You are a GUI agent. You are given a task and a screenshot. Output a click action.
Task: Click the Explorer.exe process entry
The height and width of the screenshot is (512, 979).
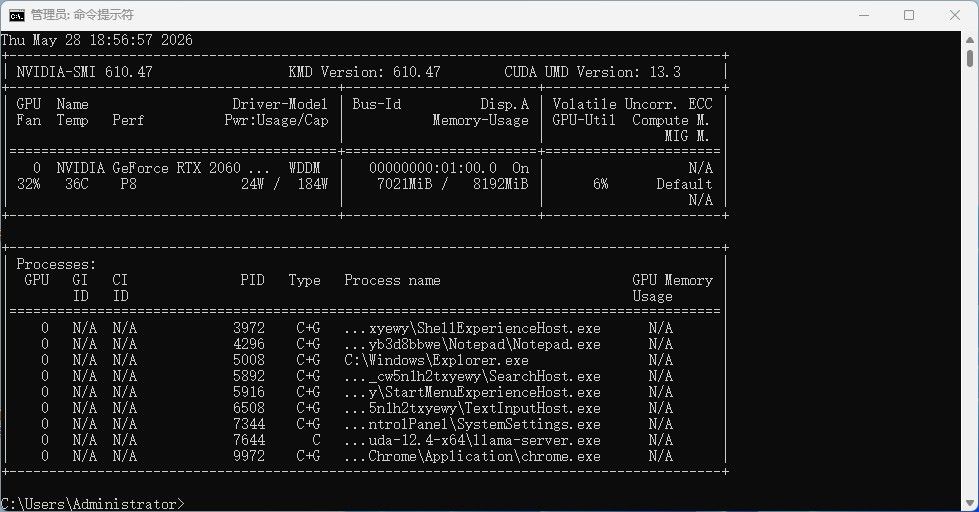[x=436, y=360]
